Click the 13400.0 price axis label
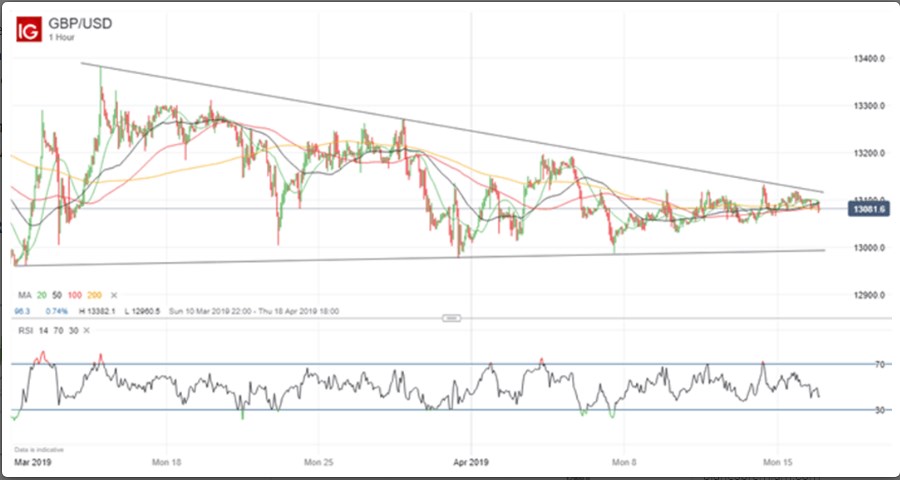This screenshot has width=900, height=480. pyautogui.click(x=869, y=59)
